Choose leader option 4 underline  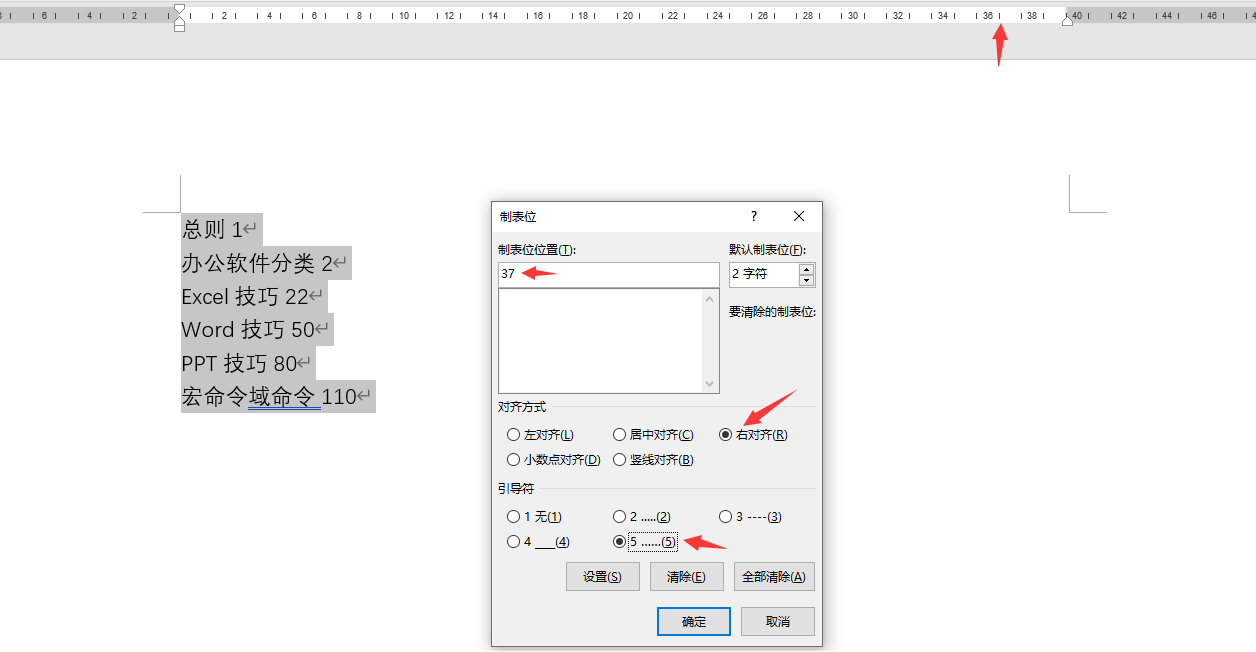[514, 542]
